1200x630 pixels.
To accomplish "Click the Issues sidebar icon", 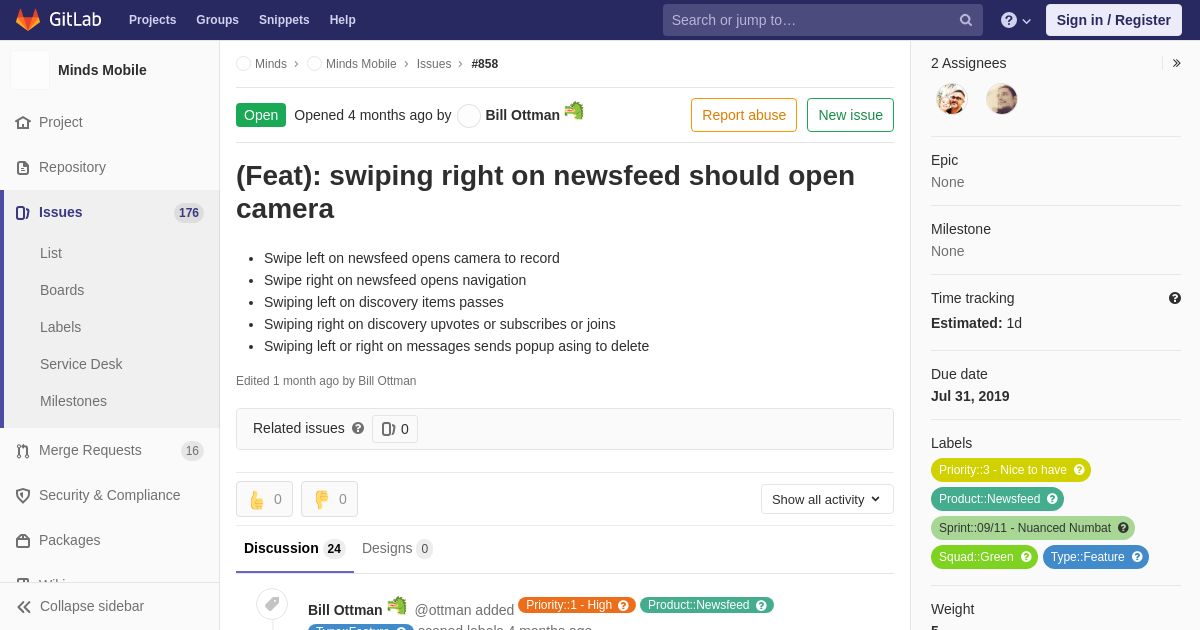I will click(x=23, y=212).
